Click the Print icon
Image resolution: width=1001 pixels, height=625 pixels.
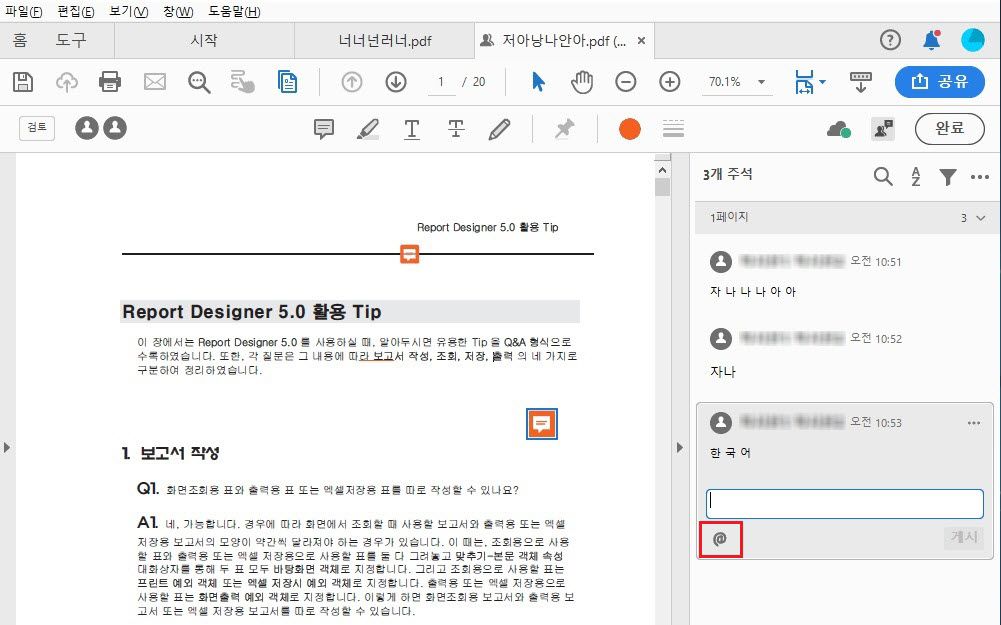[x=111, y=82]
